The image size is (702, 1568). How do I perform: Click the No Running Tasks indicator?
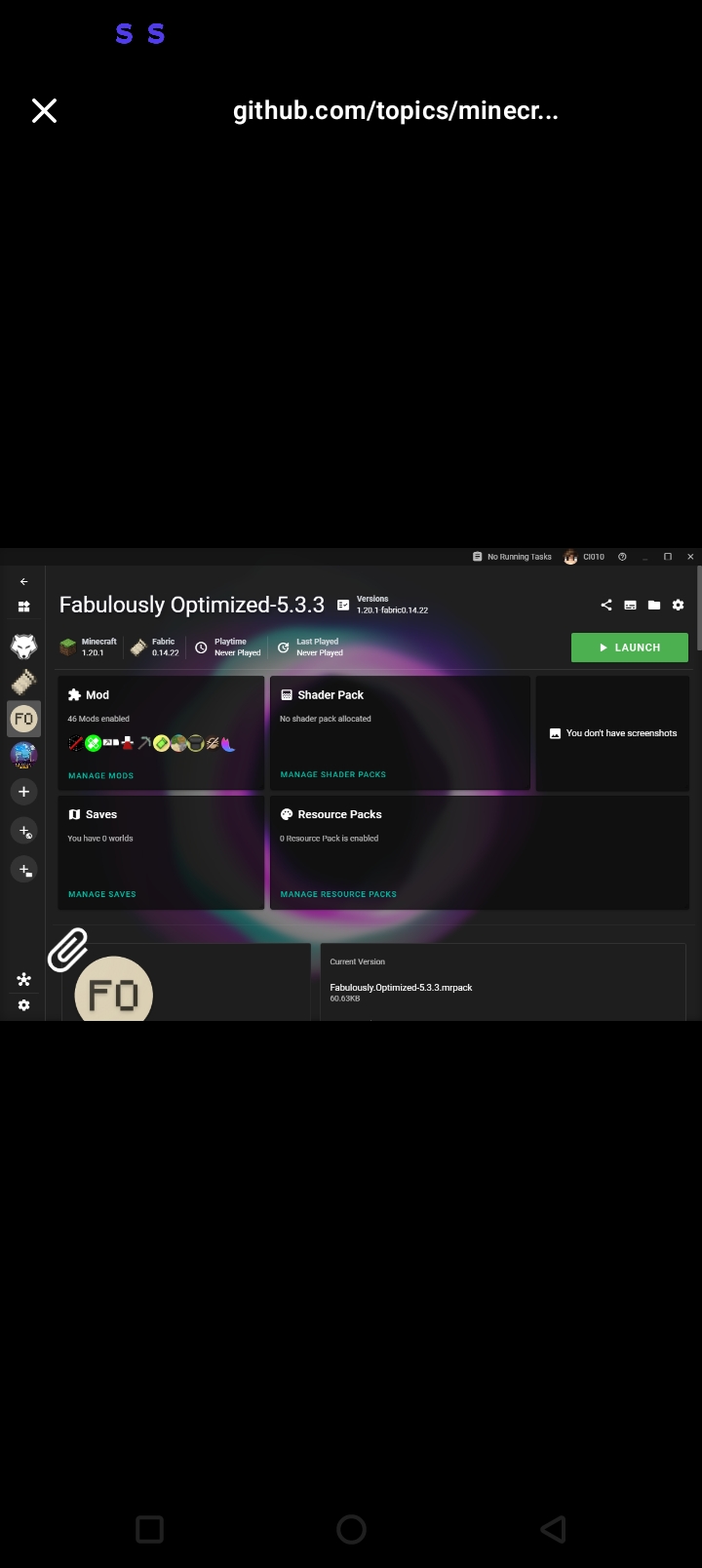pos(512,557)
